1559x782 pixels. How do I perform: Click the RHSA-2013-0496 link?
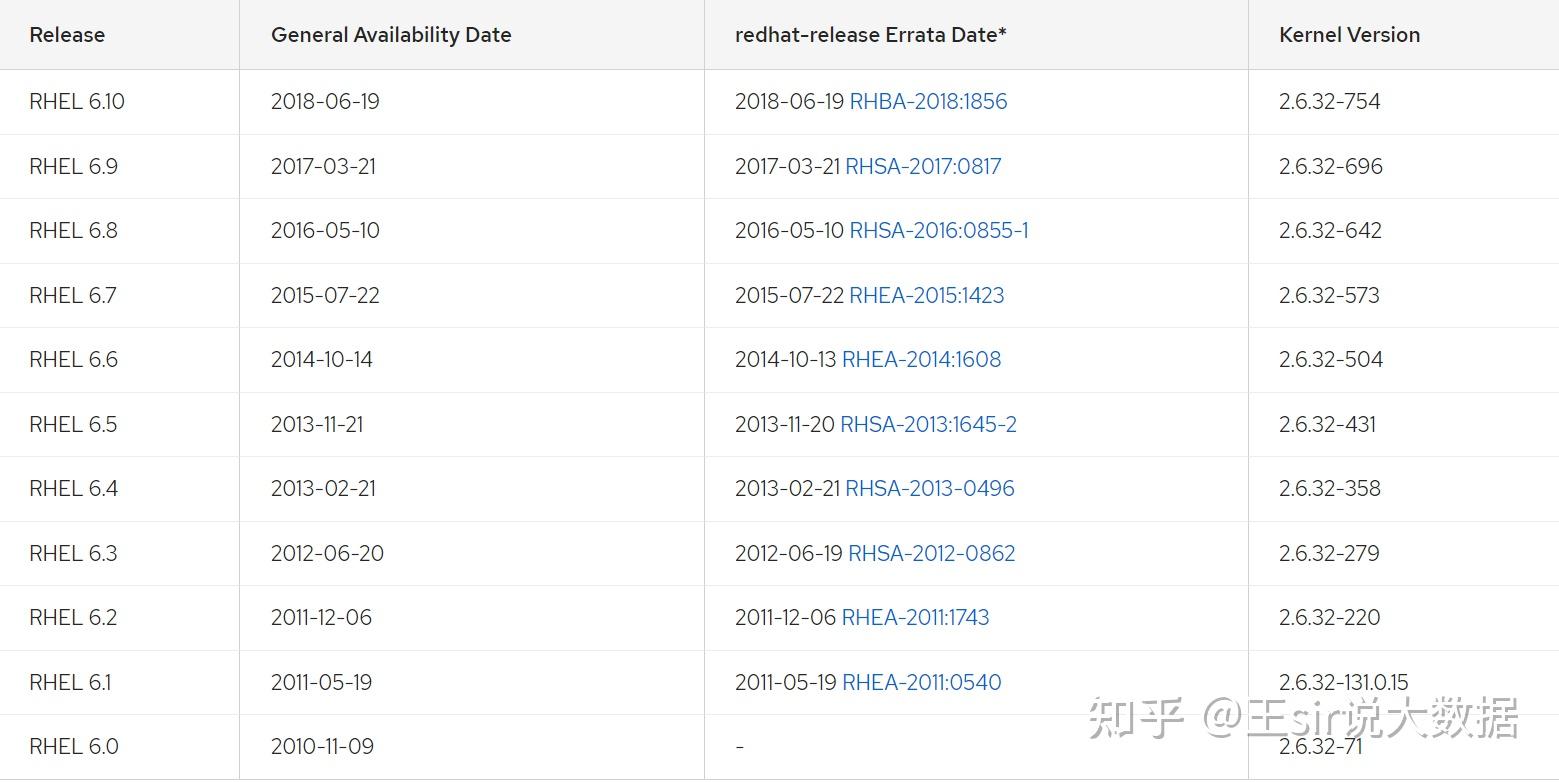pyautogui.click(x=929, y=488)
